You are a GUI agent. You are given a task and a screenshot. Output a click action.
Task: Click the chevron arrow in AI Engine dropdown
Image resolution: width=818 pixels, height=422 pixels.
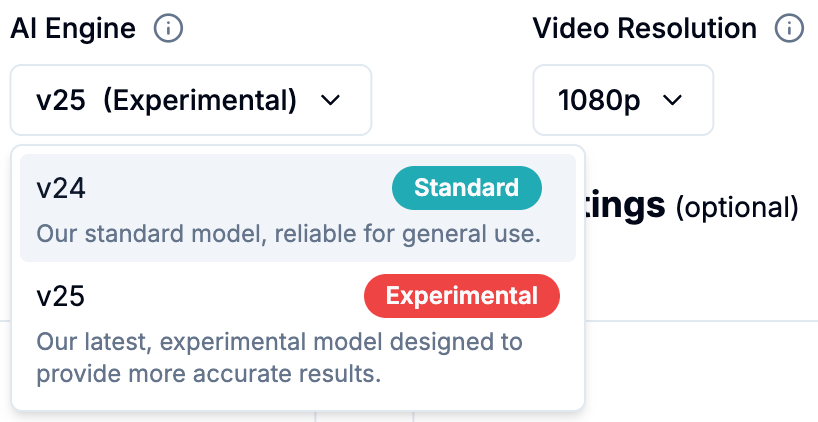coord(330,100)
